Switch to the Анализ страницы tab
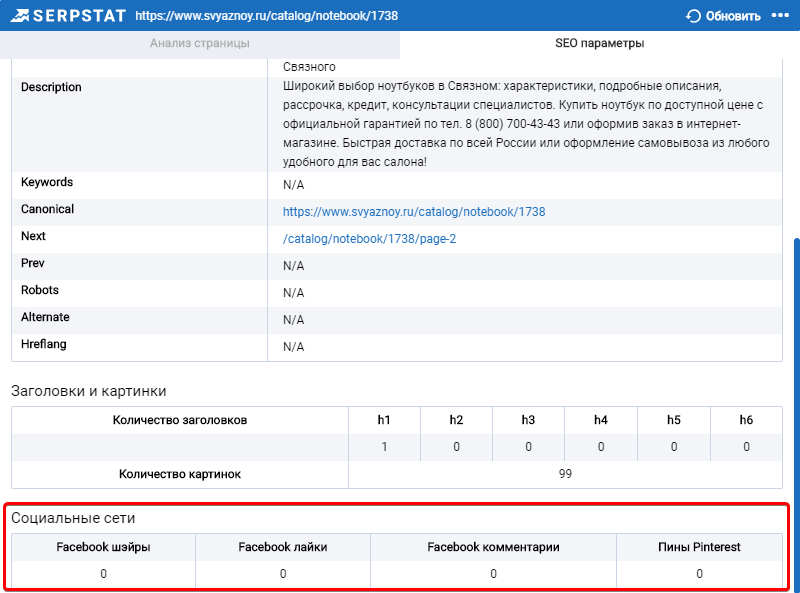The width and height of the screenshot is (800, 593). point(199,43)
